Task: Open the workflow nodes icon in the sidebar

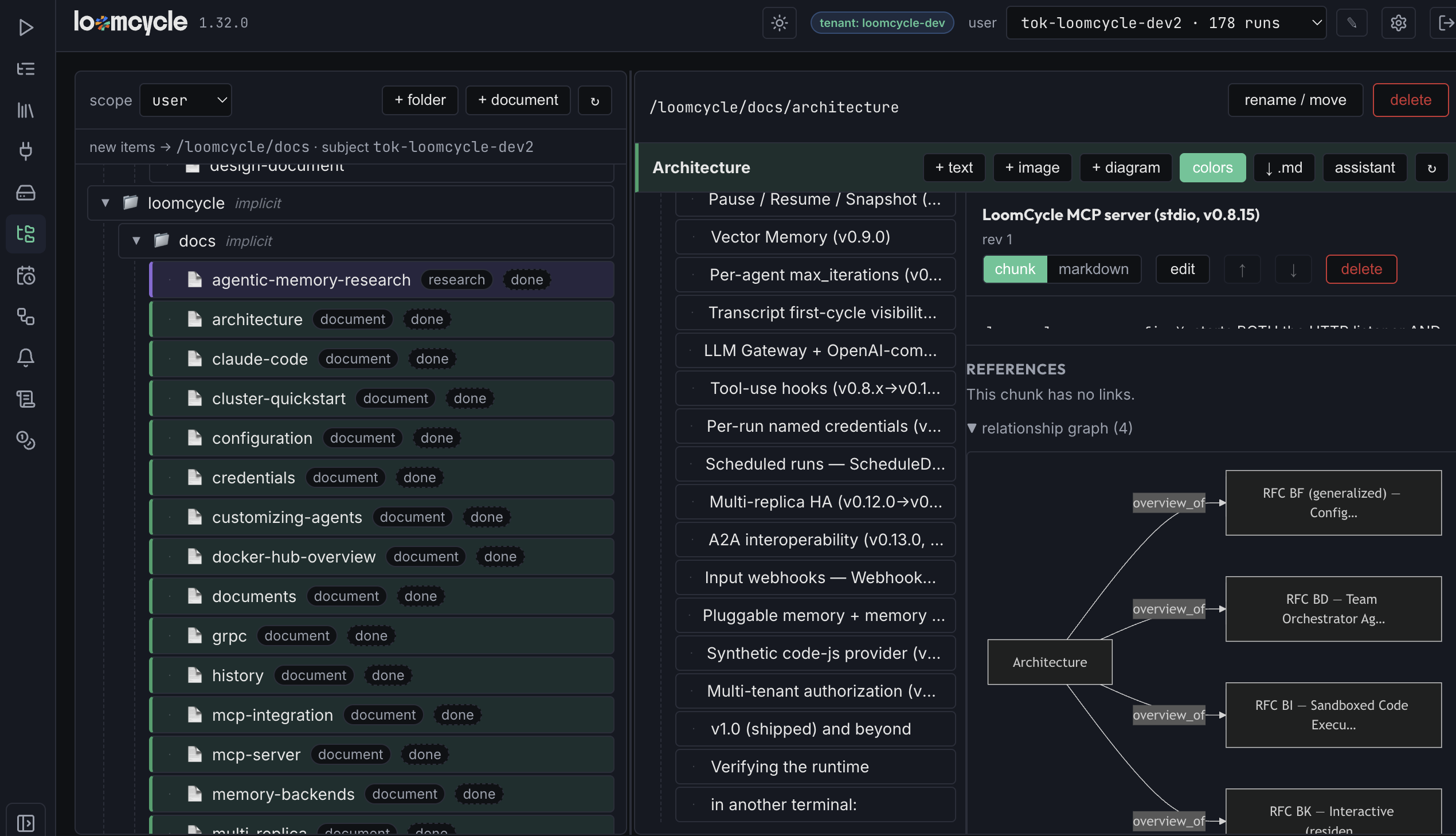Action: click(x=26, y=317)
